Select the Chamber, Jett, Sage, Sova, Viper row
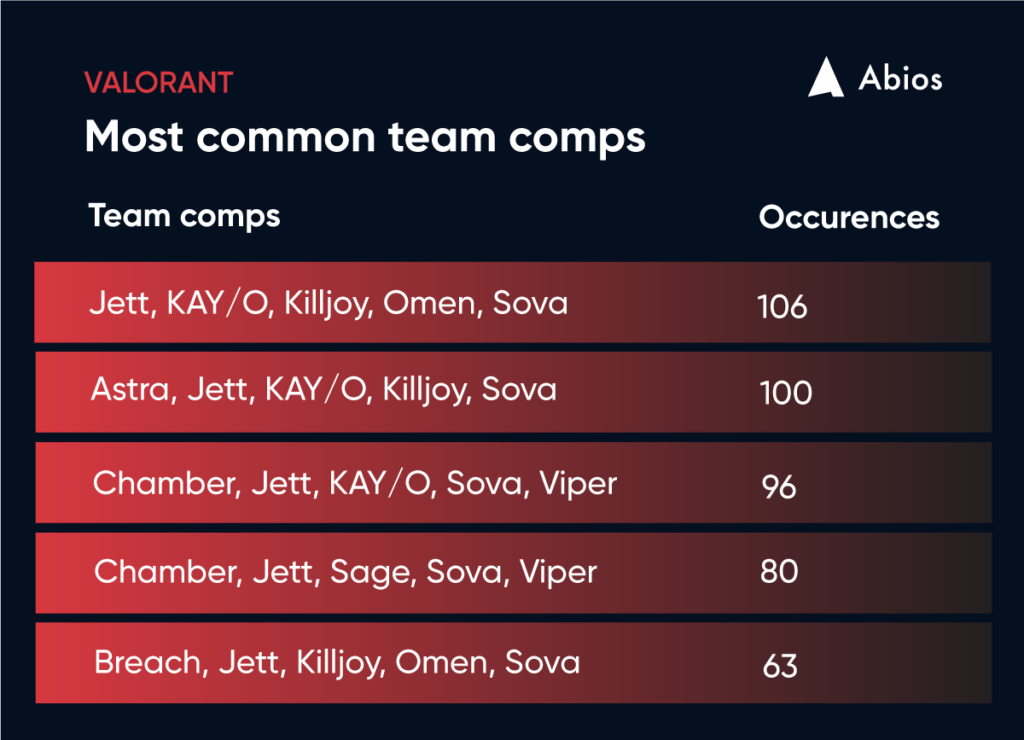The height and width of the screenshot is (740, 1024). (513, 573)
